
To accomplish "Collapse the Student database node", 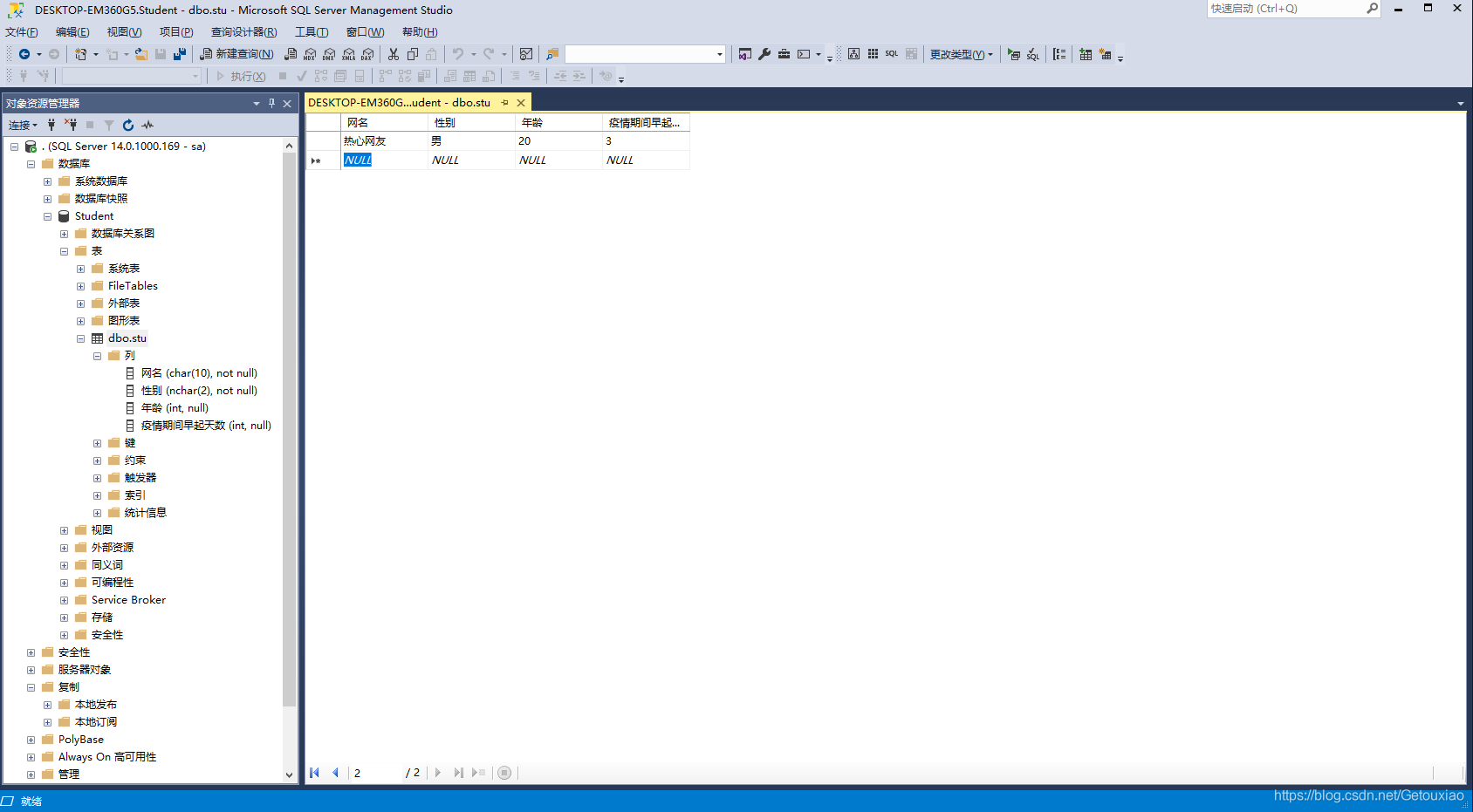I will click(x=48, y=216).
